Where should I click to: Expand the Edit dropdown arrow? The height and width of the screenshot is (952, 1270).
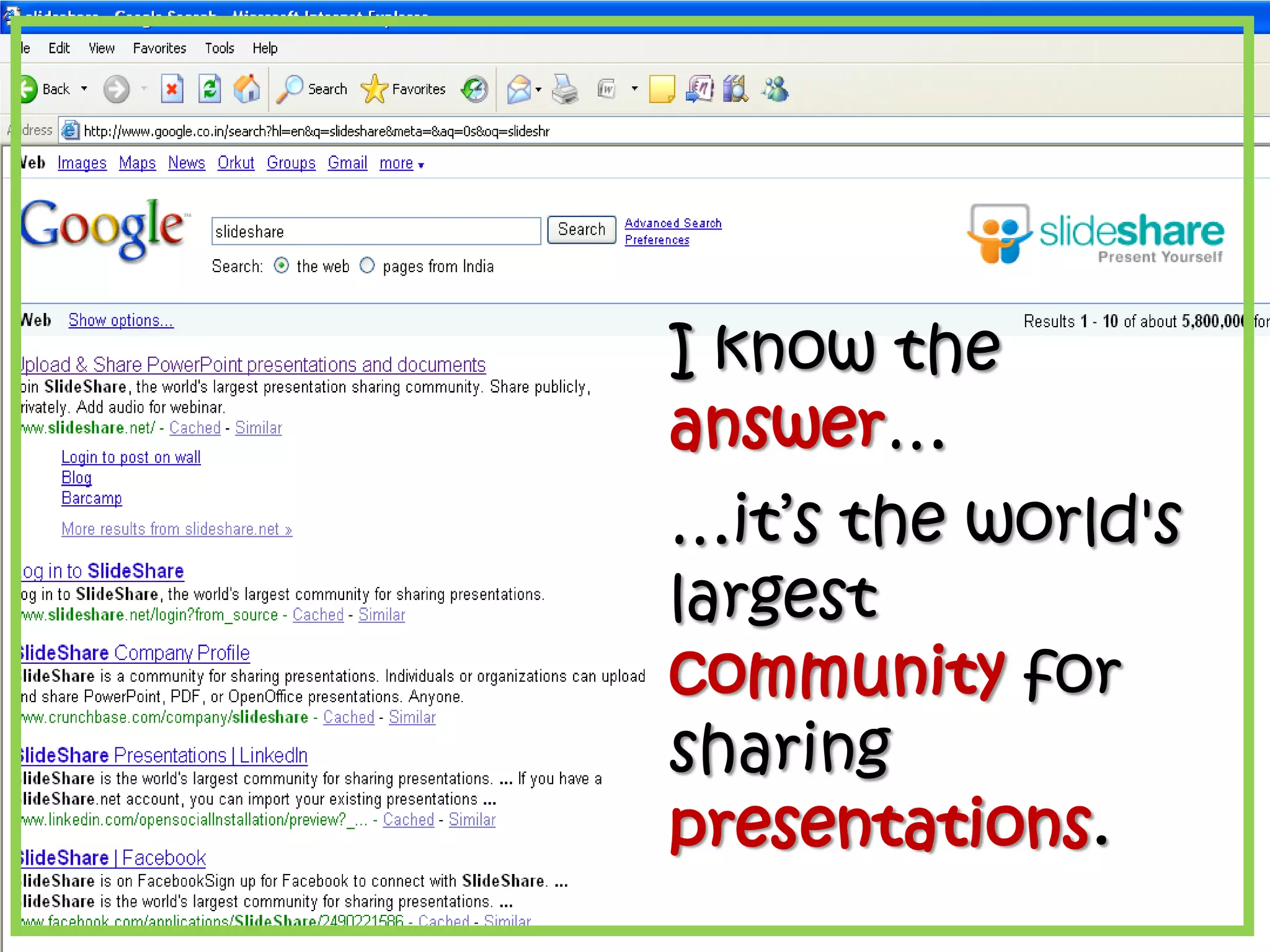point(634,89)
